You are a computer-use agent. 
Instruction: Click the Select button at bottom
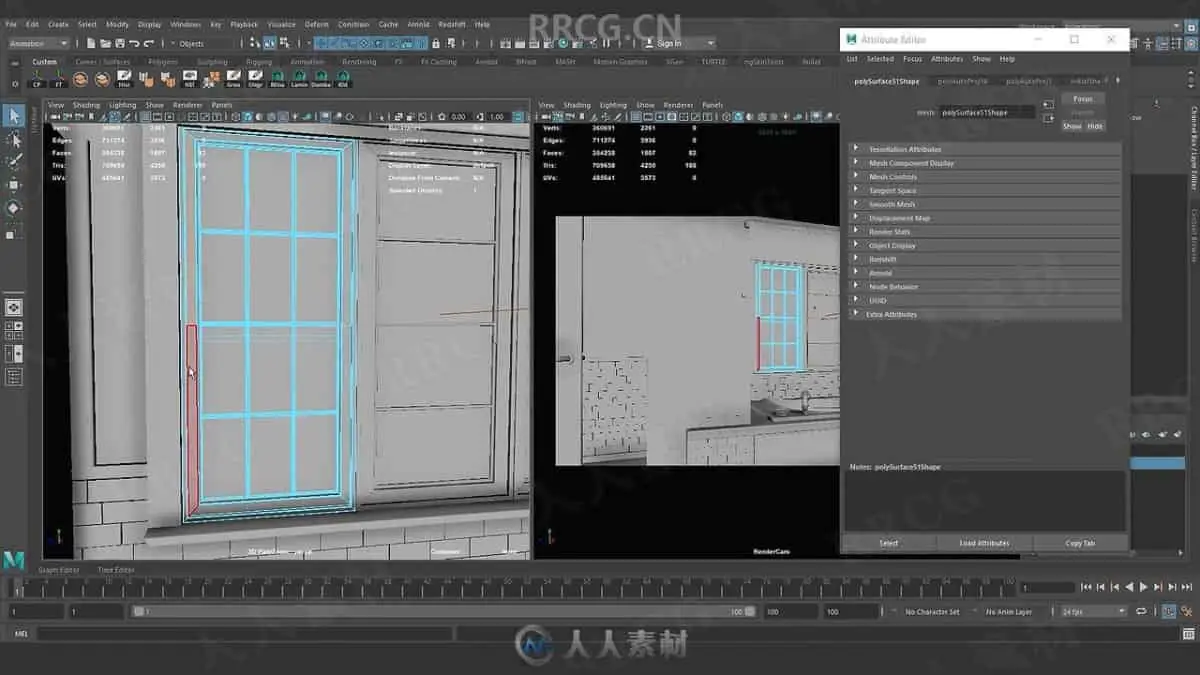click(x=888, y=543)
